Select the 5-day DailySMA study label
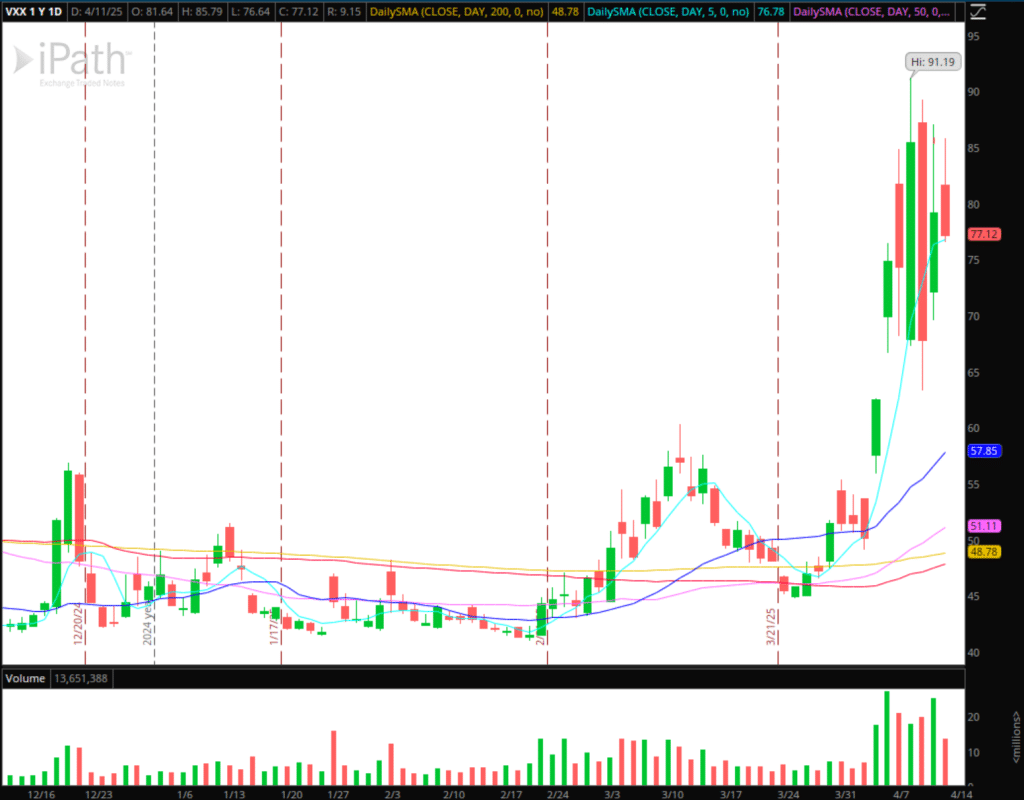 click(667, 12)
